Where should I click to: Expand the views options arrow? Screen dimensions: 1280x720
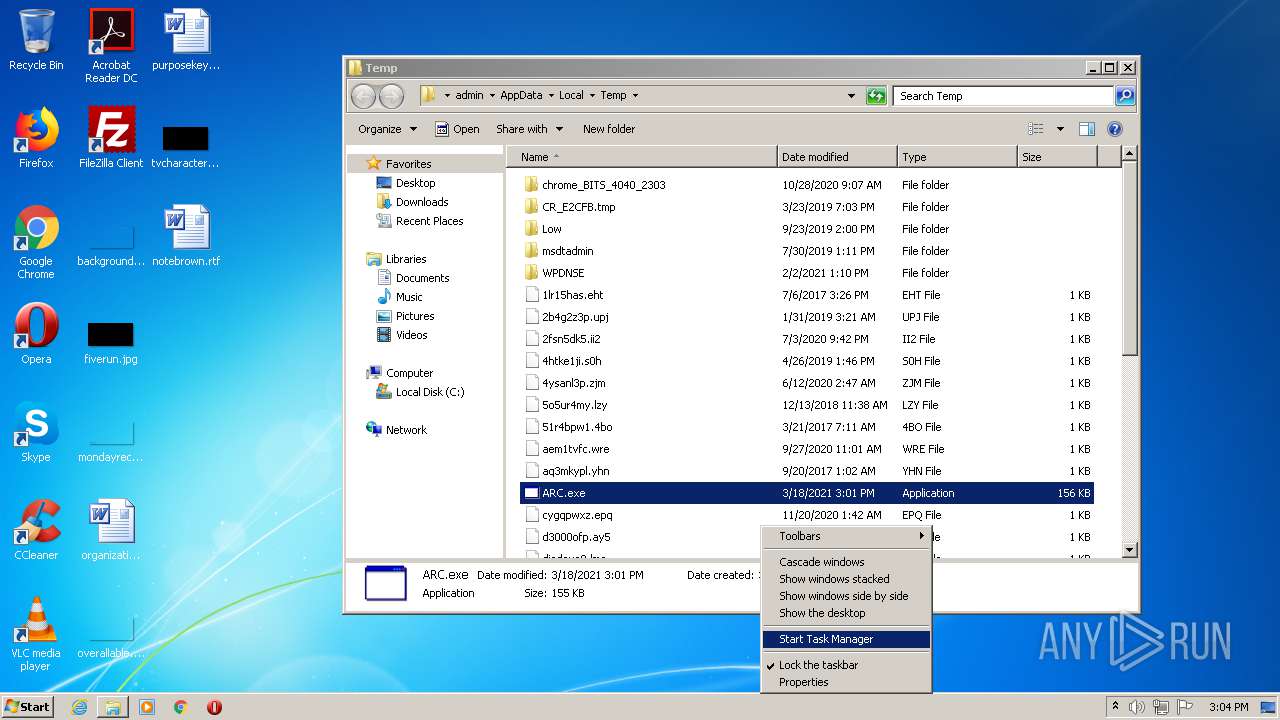(1060, 129)
